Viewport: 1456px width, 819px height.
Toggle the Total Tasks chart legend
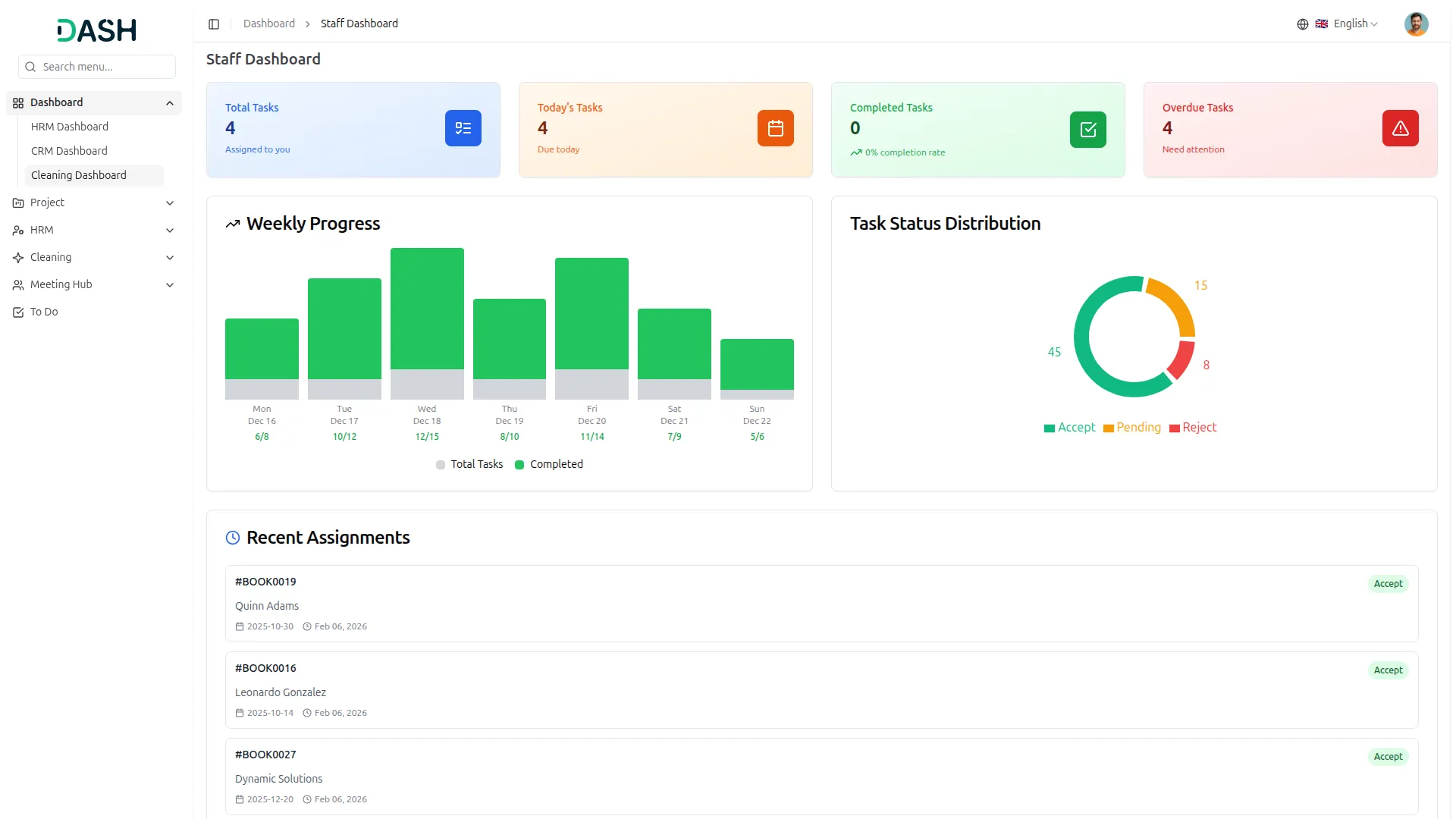point(469,464)
